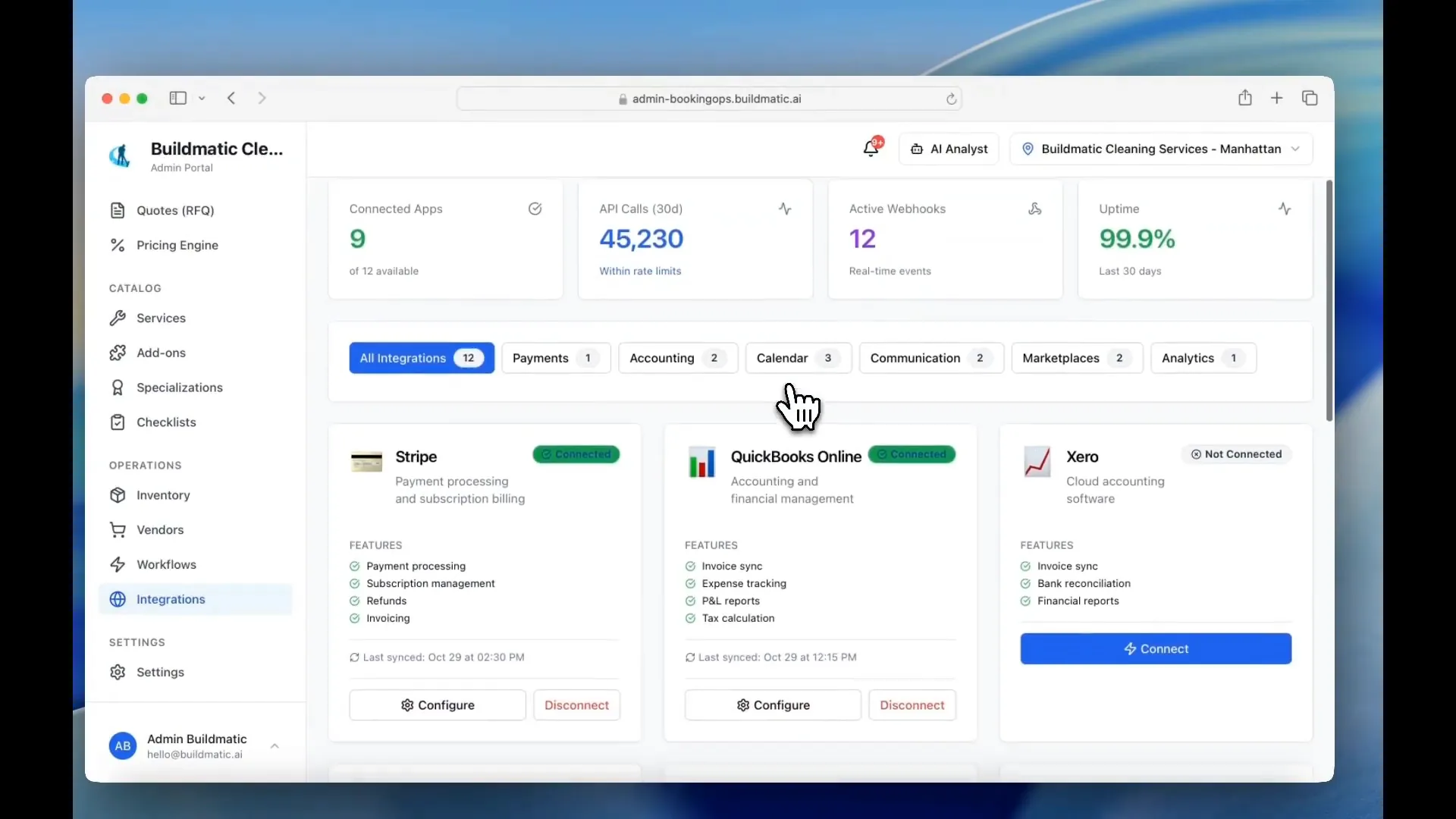Click Stripe last synced timestamp
Viewport: 1456px width, 819px height.
point(444,657)
